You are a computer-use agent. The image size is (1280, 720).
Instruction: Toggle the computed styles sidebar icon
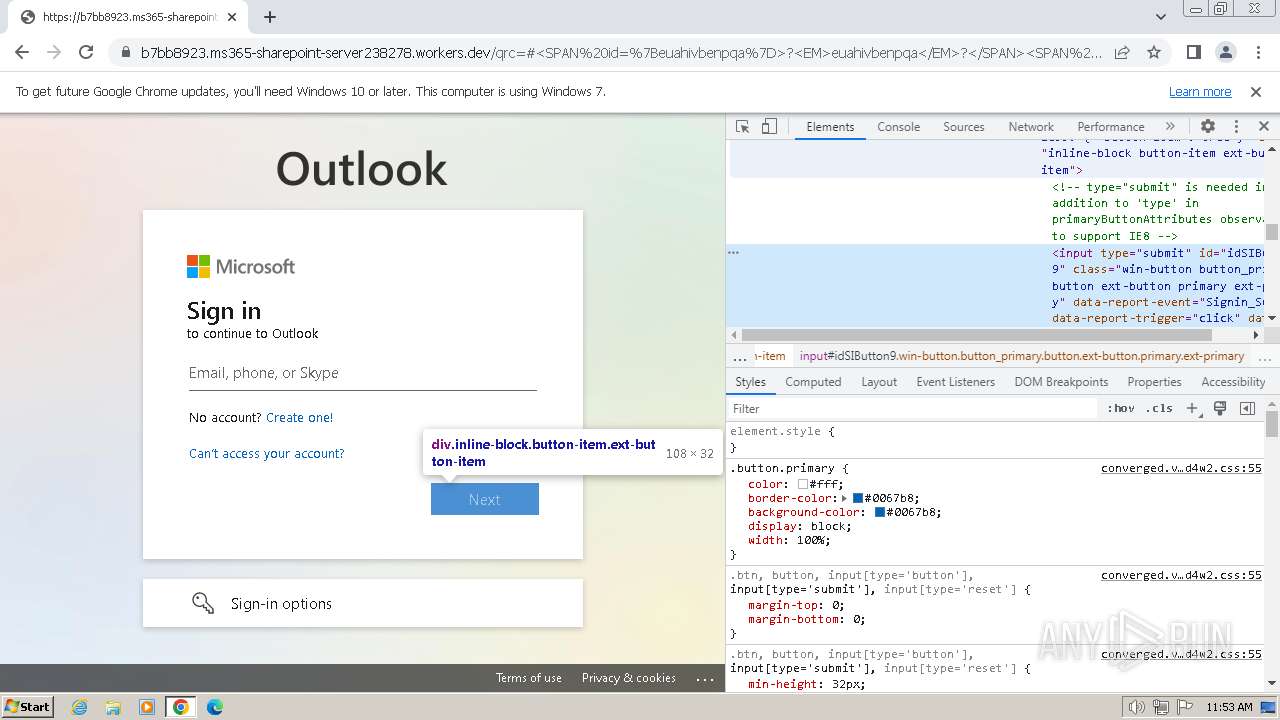coord(1247,408)
